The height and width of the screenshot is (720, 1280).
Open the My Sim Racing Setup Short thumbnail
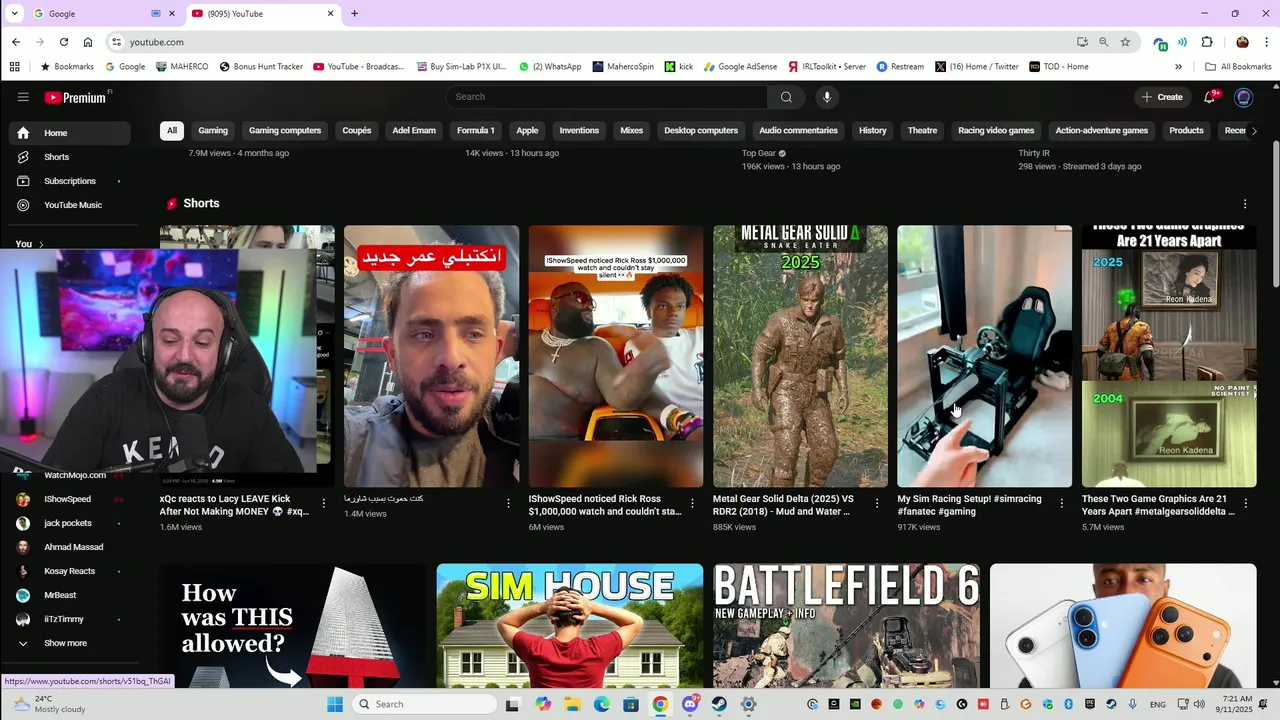pos(984,356)
